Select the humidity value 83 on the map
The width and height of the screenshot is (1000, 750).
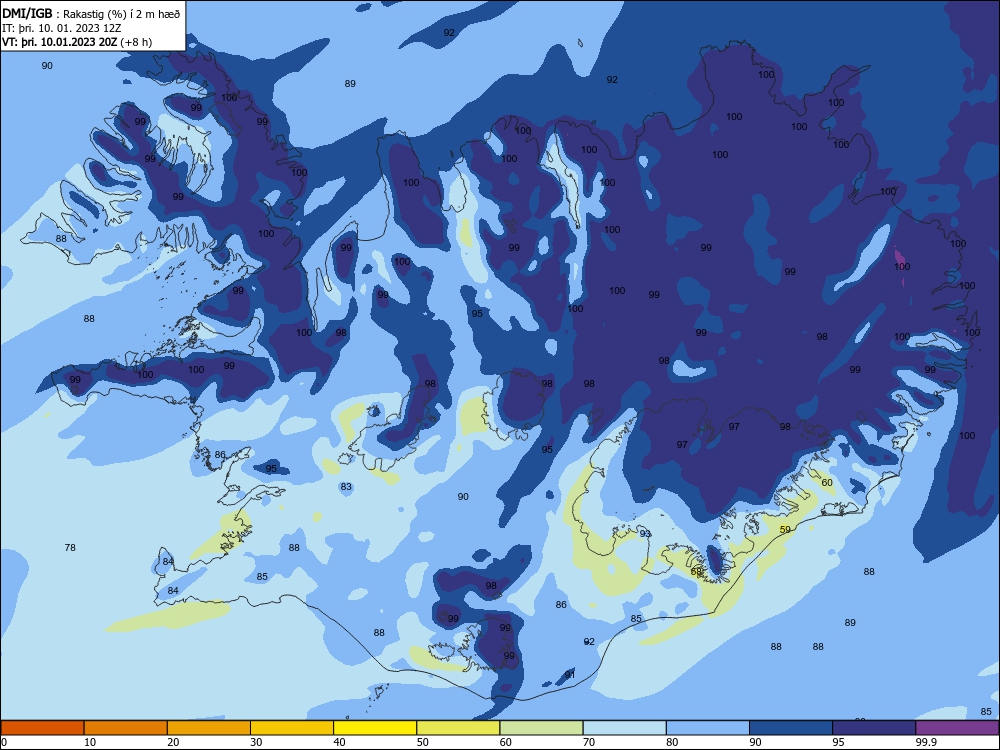(346, 487)
